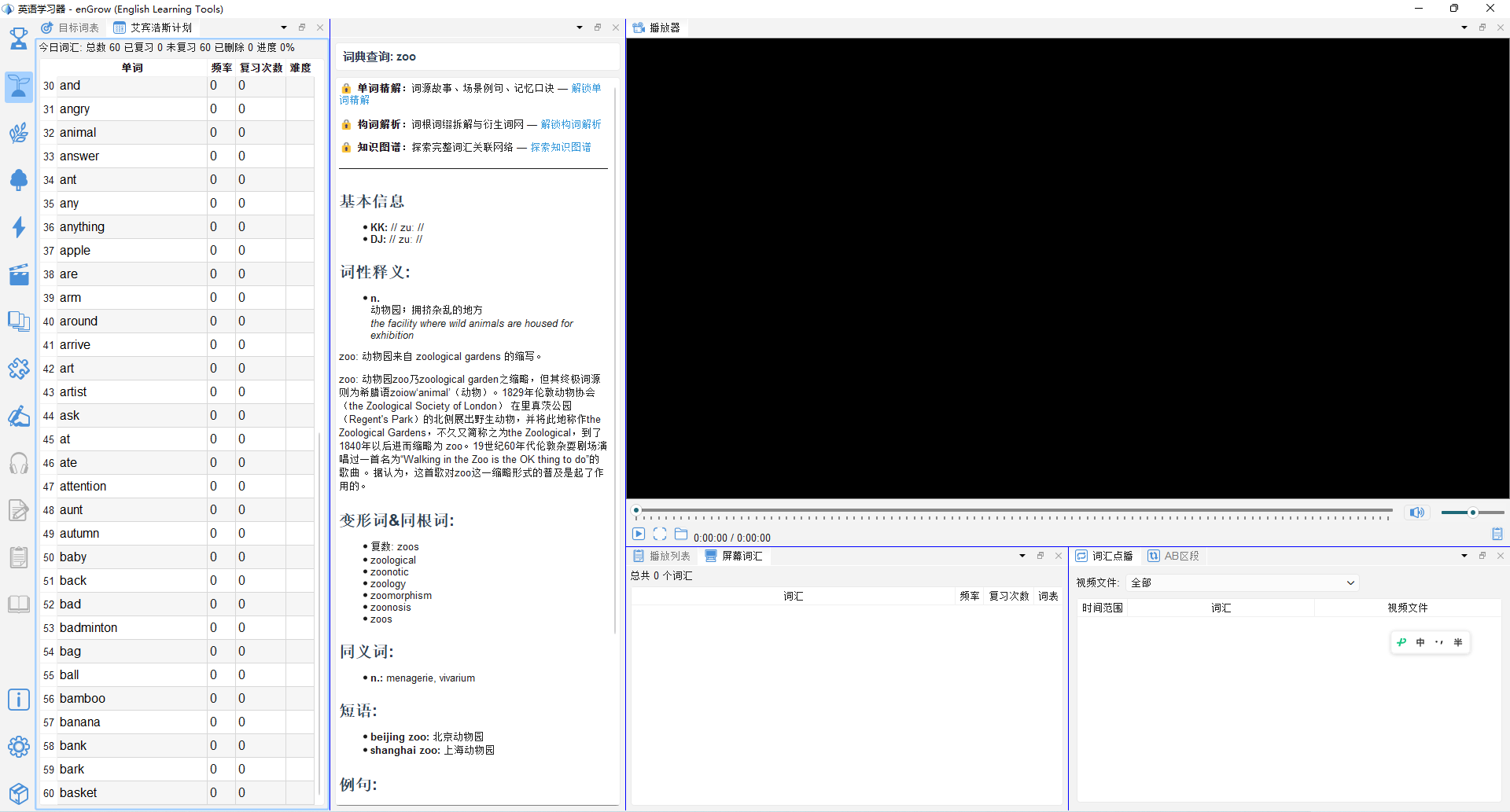Open the 词汇点播 panel dropdown arrow
Image resolution: width=1510 pixels, height=812 pixels.
click(x=1464, y=556)
